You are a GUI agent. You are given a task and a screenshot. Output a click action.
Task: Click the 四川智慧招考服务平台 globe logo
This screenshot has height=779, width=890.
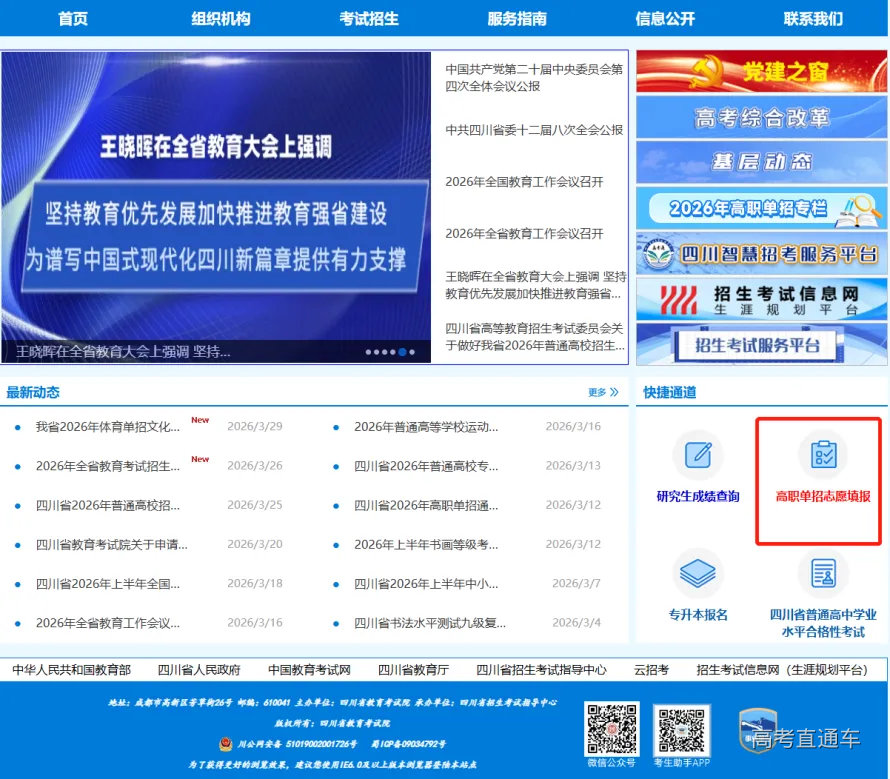tap(660, 254)
